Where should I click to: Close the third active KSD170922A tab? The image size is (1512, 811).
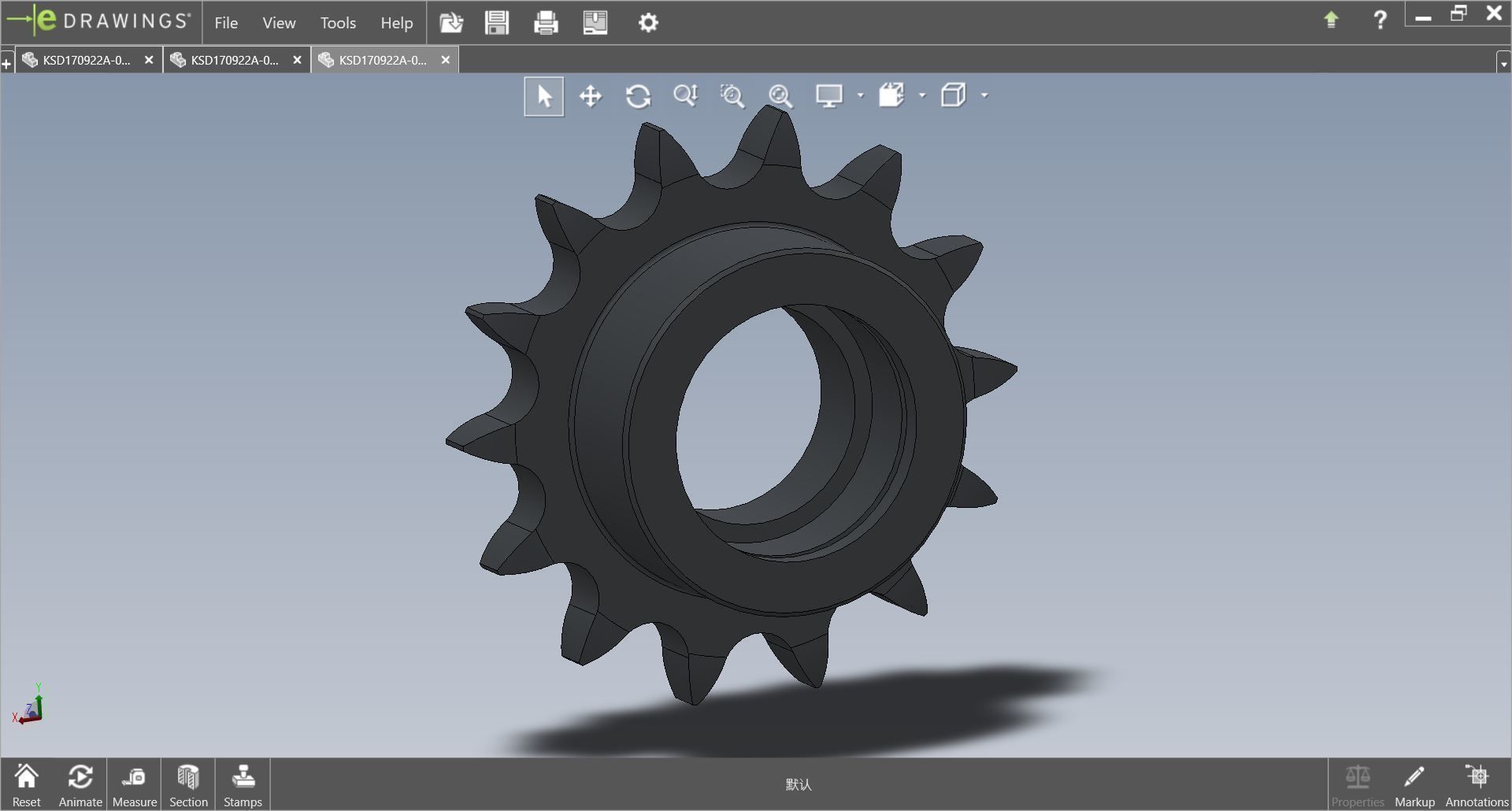445,60
